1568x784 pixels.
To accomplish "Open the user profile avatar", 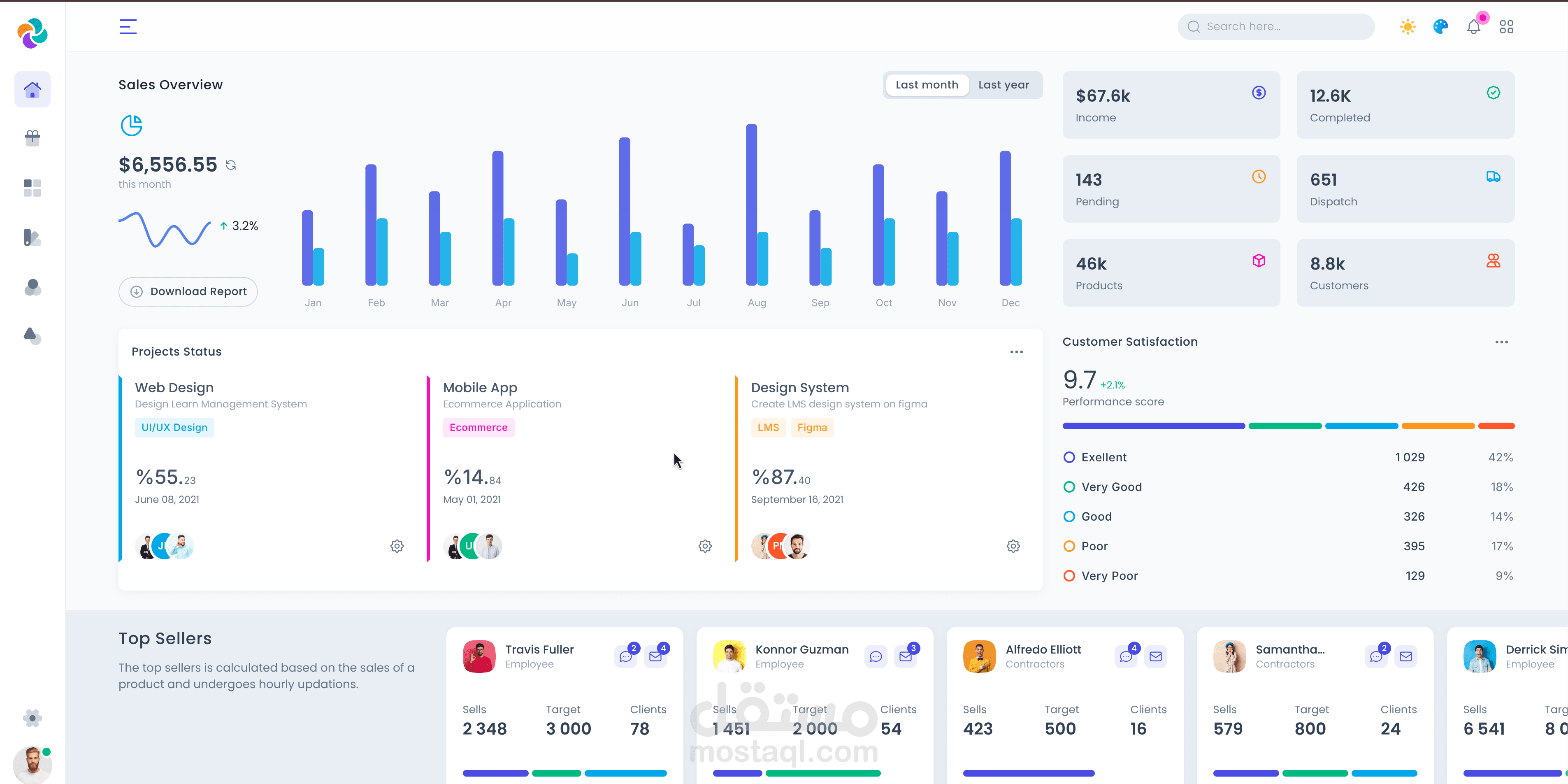I will pos(32,765).
